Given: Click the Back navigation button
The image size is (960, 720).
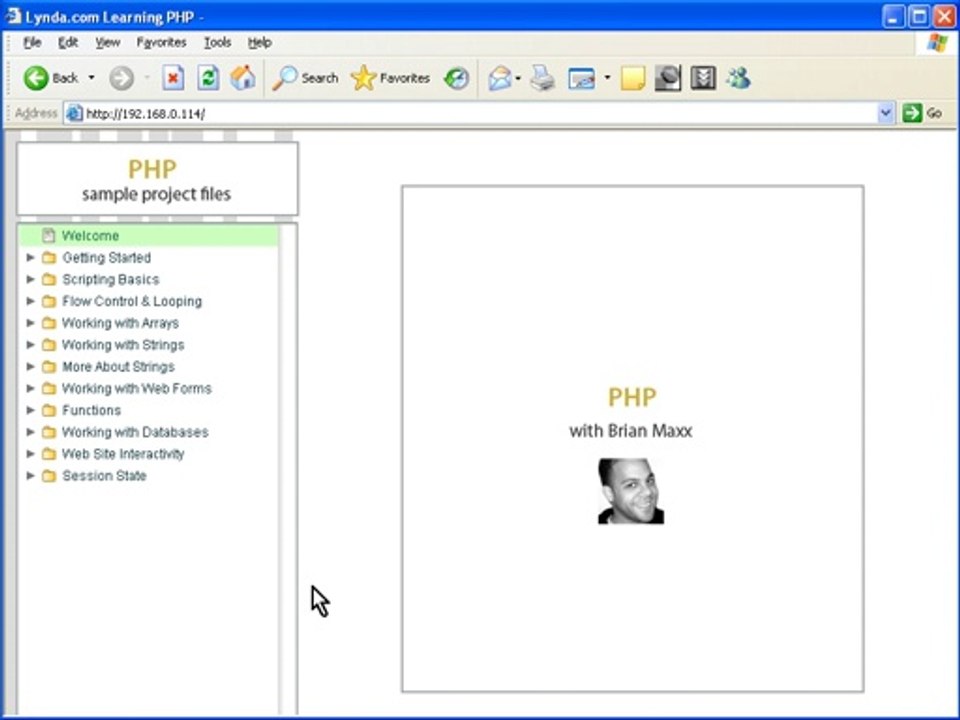Looking at the screenshot, I should [51, 78].
